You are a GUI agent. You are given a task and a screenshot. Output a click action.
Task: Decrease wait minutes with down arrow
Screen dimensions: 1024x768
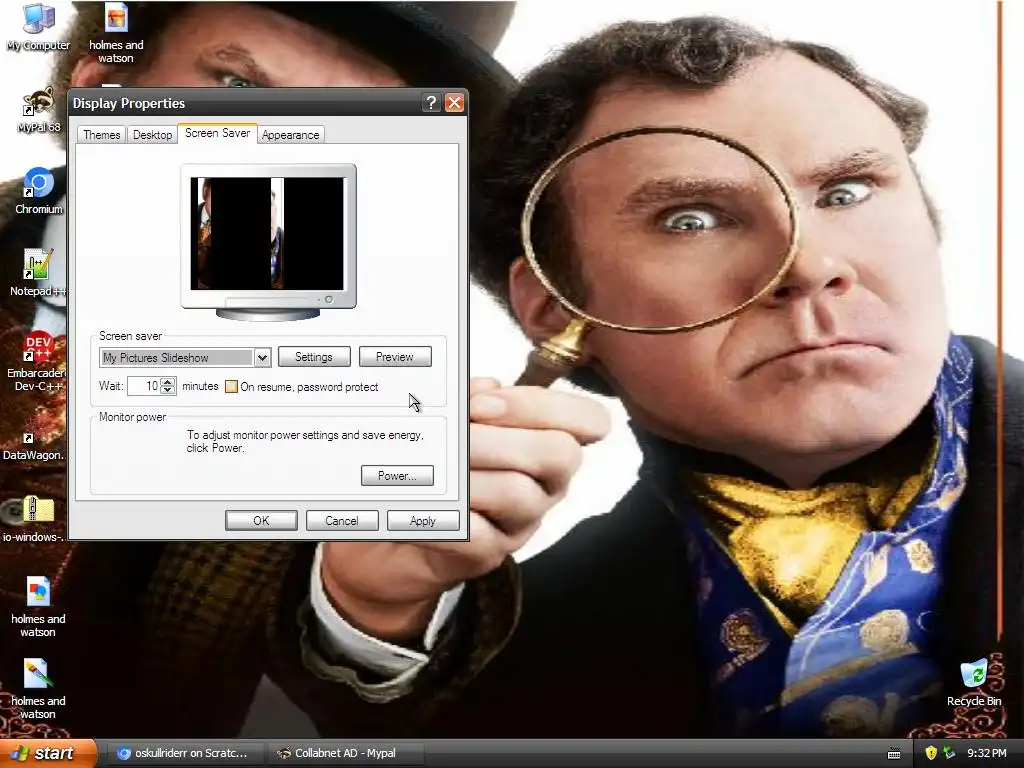(168, 391)
